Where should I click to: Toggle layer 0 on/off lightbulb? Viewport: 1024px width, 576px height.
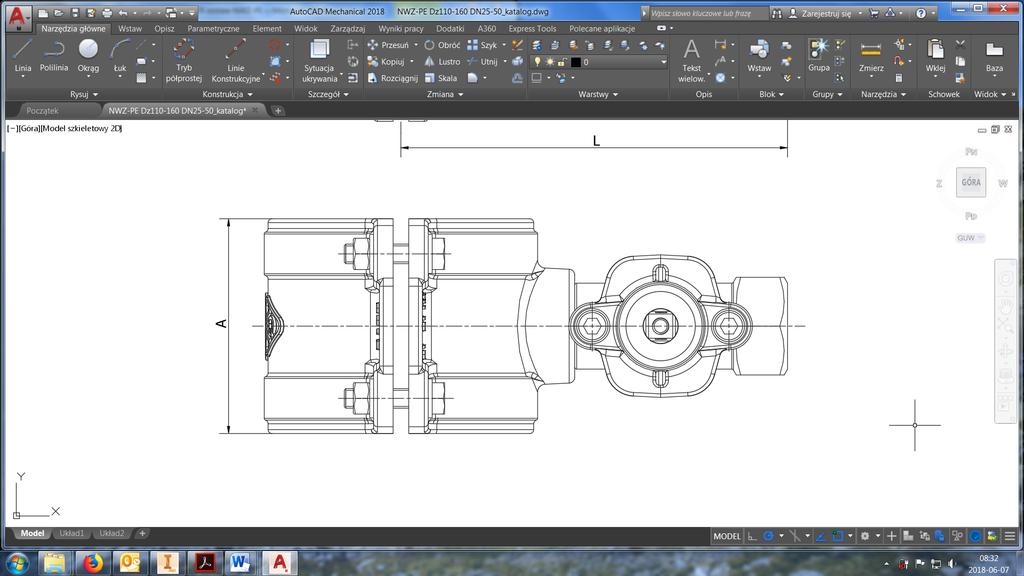[537, 62]
